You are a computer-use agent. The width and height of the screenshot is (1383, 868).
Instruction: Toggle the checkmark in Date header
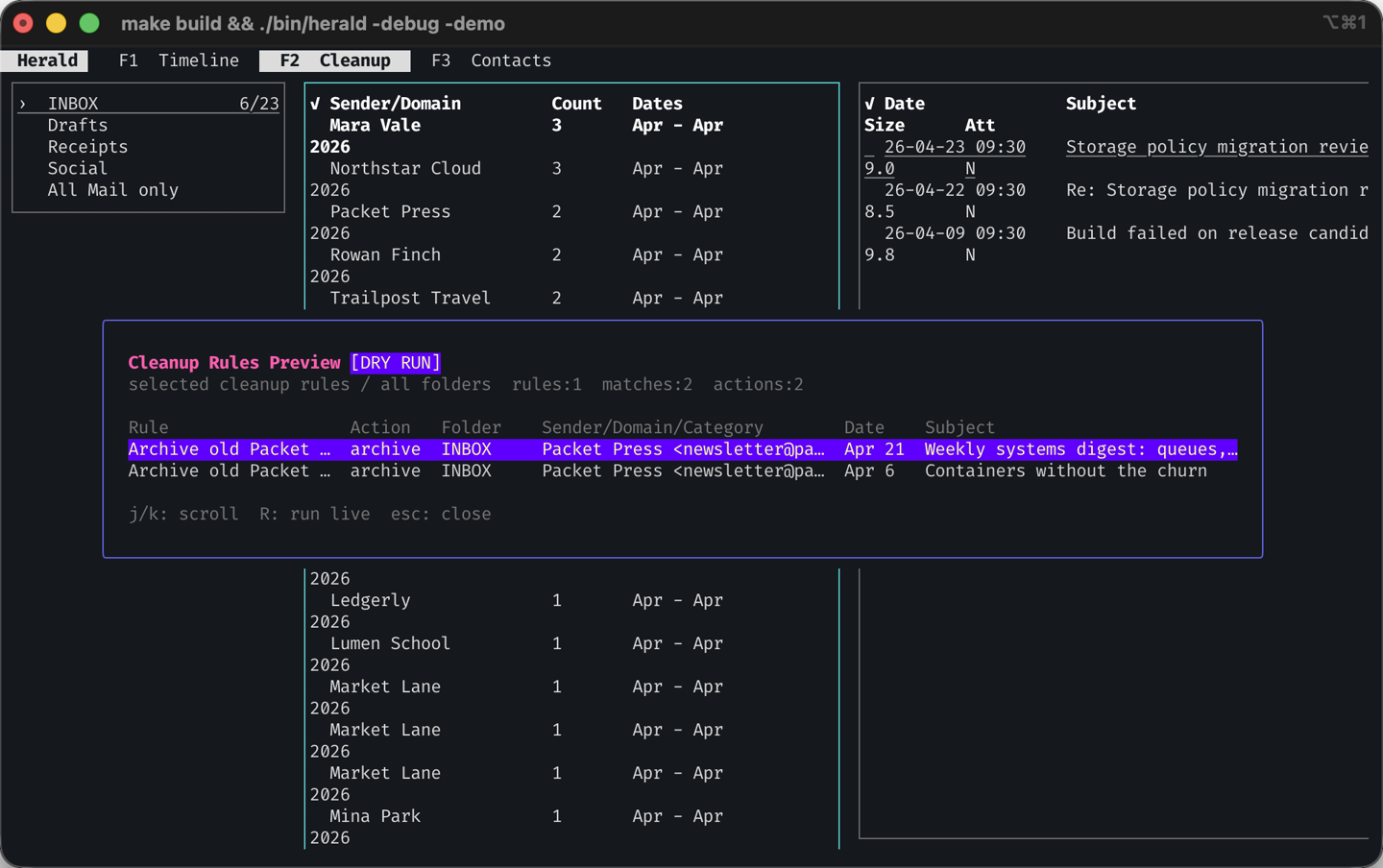[x=869, y=103]
